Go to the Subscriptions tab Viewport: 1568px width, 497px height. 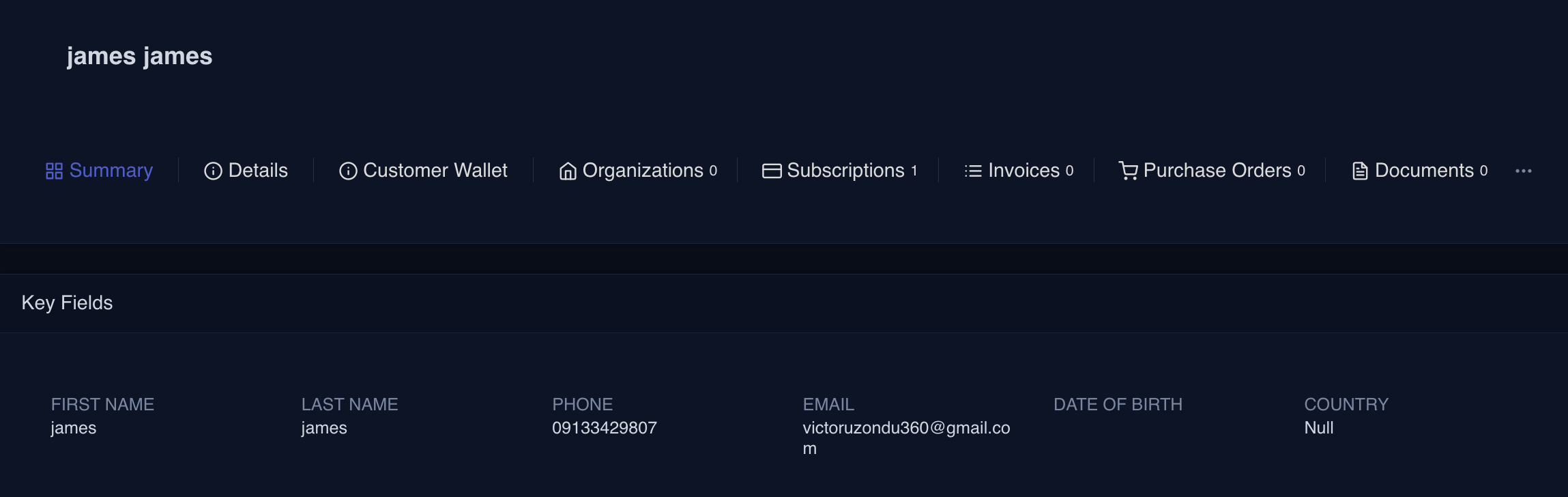(845, 171)
